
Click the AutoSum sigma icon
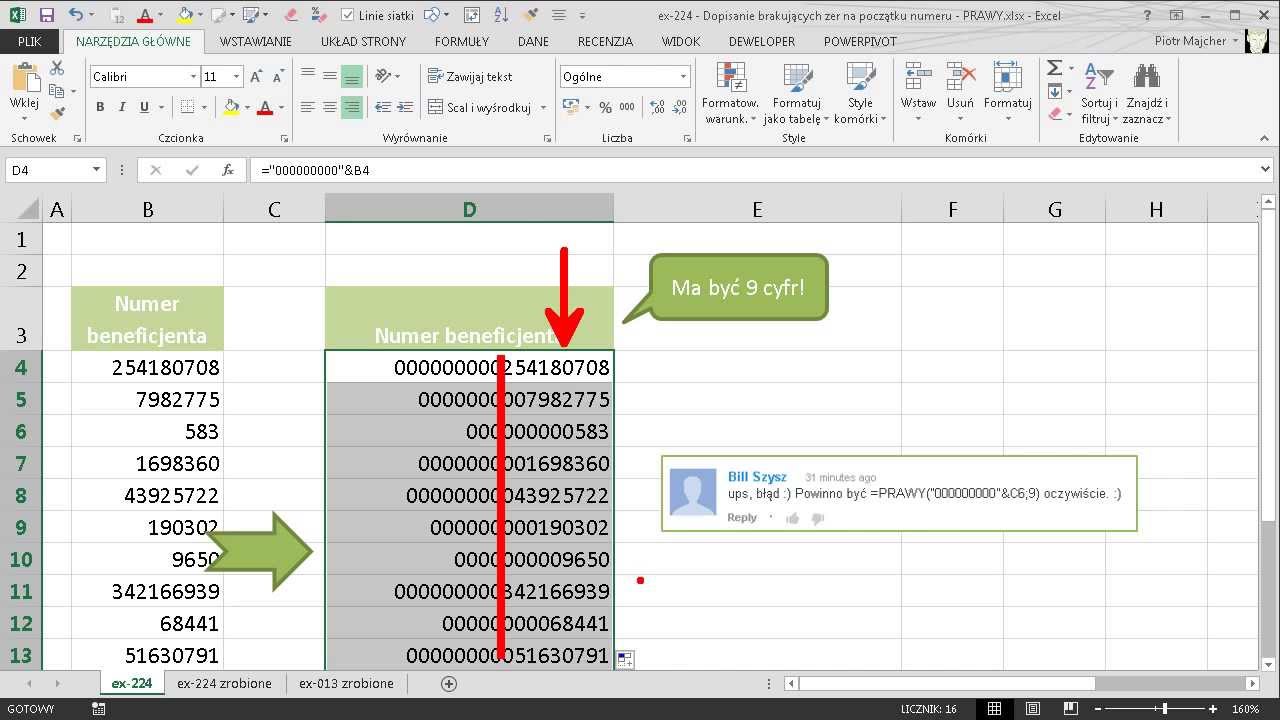click(1055, 67)
